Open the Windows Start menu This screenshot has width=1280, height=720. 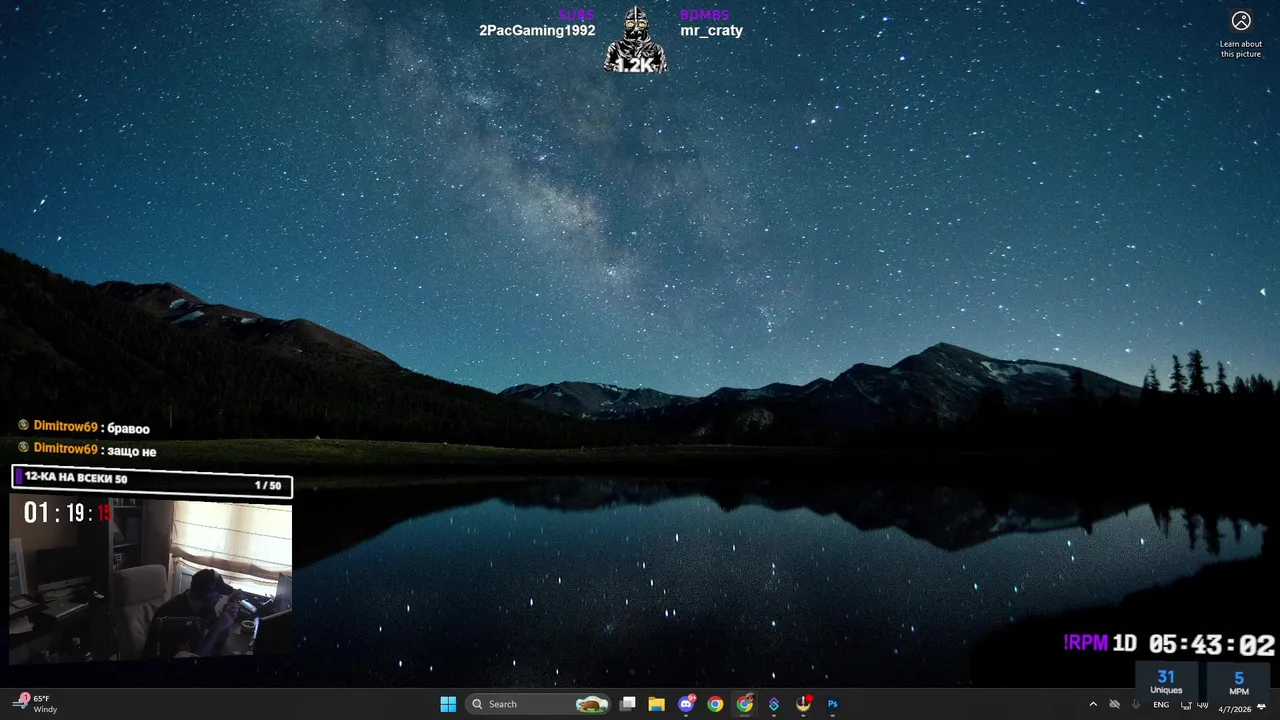click(448, 704)
